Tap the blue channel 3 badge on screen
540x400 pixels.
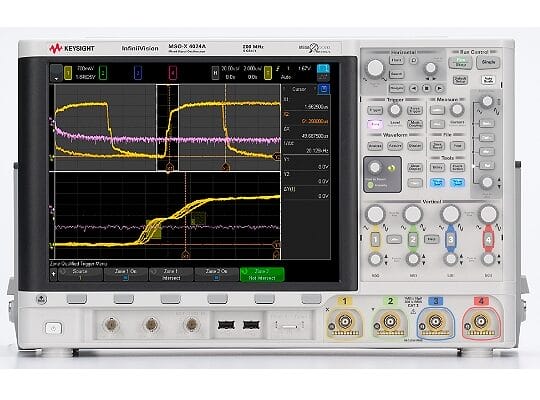137,73
